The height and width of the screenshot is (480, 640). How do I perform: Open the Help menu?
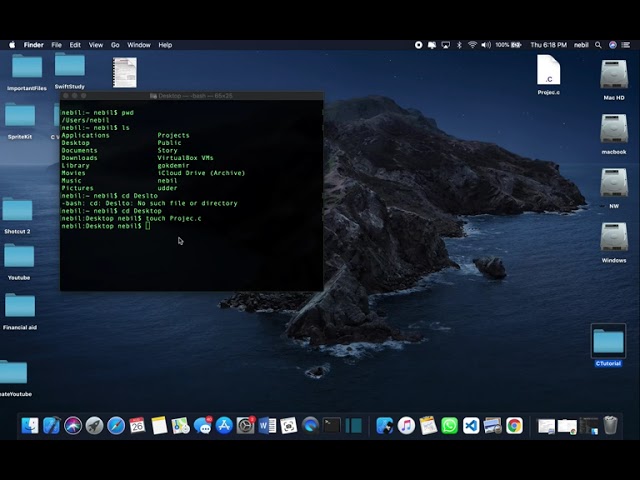(165, 45)
